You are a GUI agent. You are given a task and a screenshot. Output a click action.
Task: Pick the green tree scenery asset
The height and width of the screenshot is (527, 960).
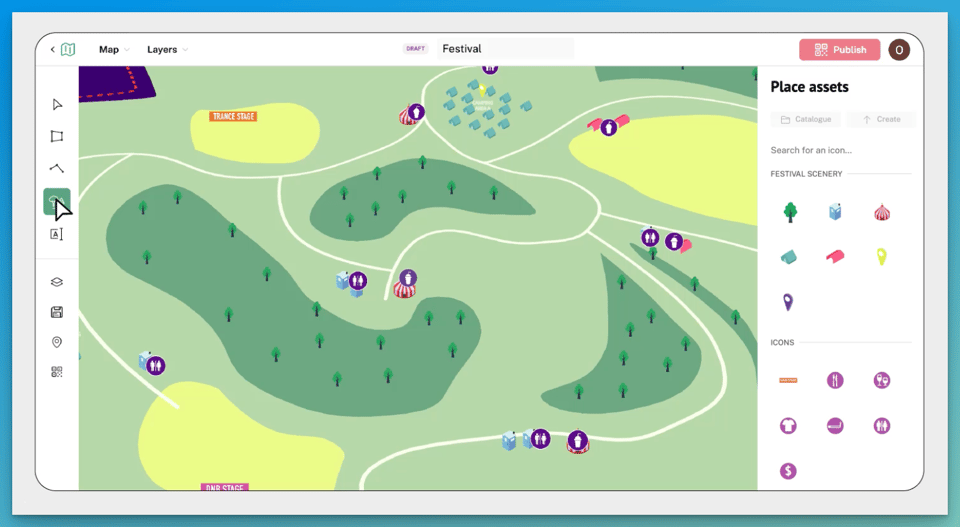point(790,212)
